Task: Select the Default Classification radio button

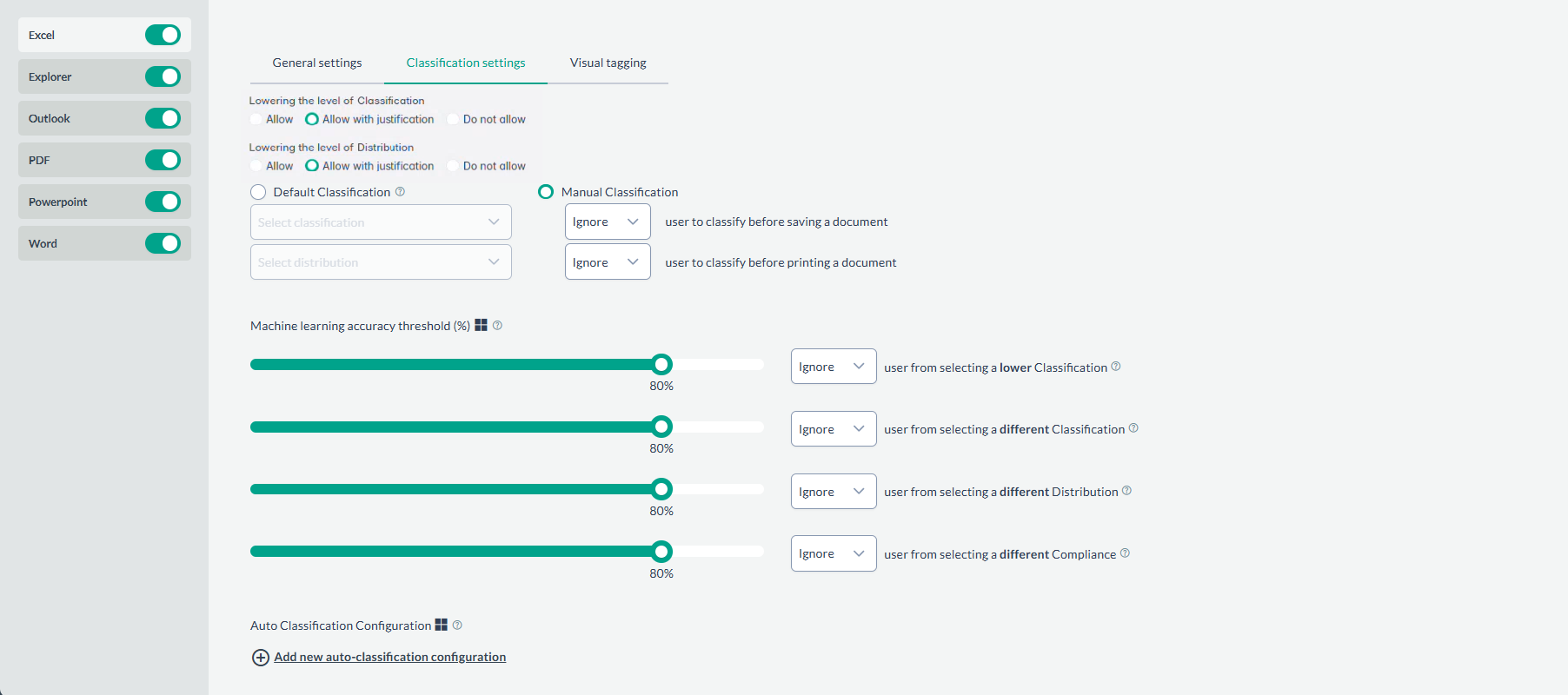Action: tap(258, 192)
